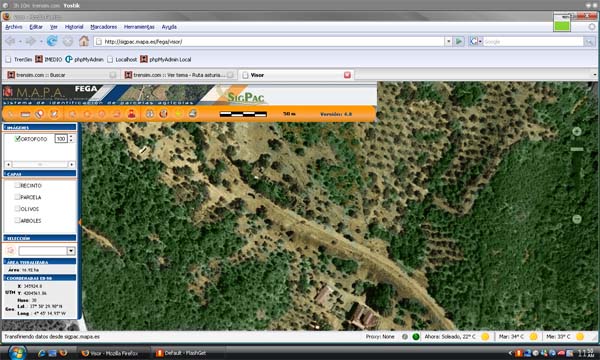
Task: Click the printer icon in the SigPac toolbar
Action: coord(193,114)
